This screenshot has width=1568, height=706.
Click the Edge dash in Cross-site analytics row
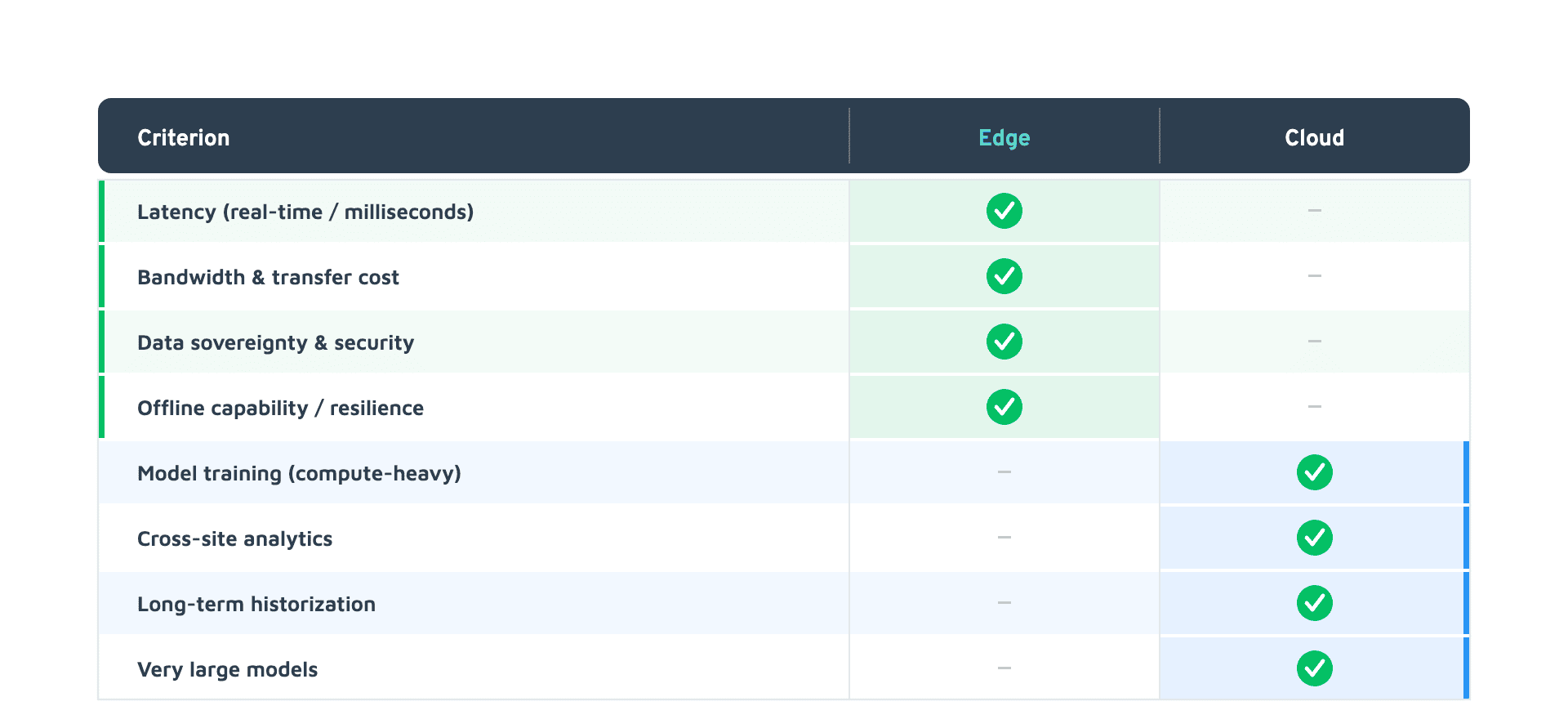[1004, 538]
